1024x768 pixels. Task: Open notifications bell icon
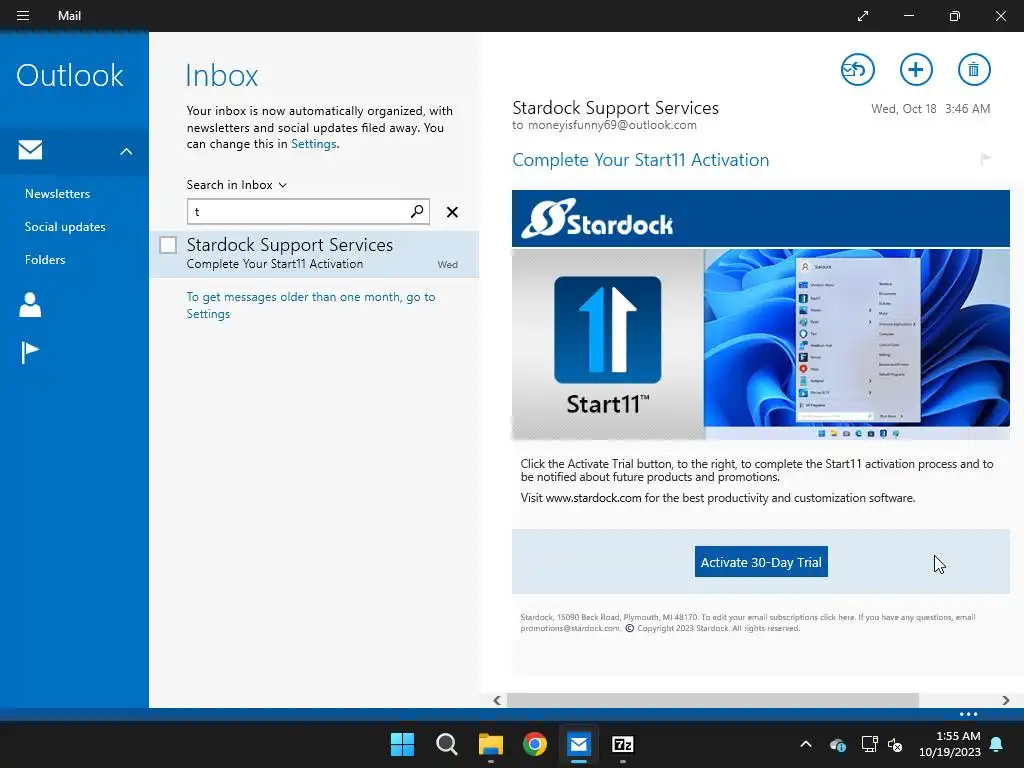997,744
